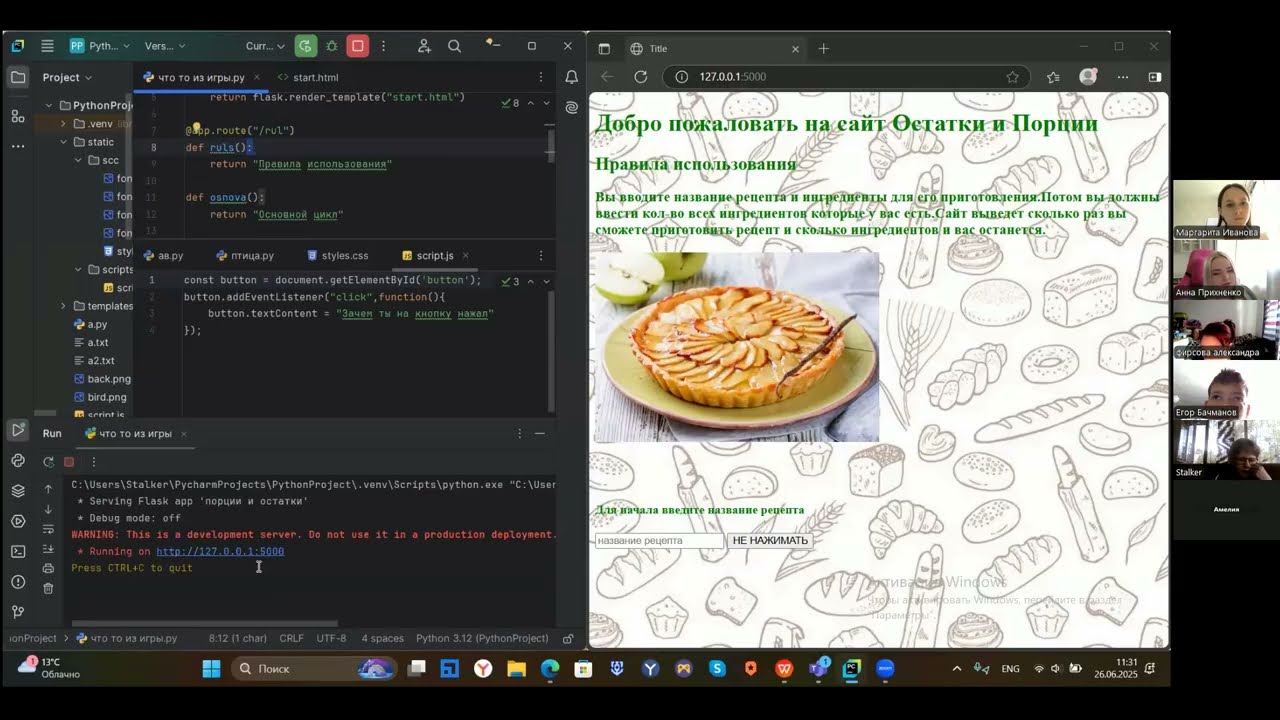Open the Python Packages layers icon
The height and width of the screenshot is (720, 1280).
18,491
